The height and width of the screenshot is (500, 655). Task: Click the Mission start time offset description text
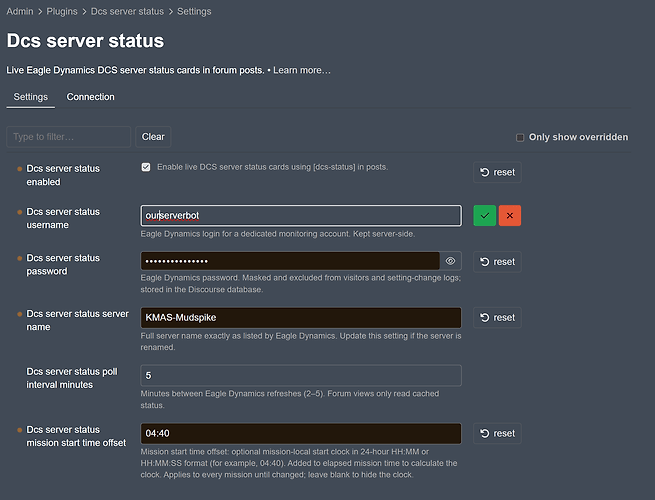299,463
